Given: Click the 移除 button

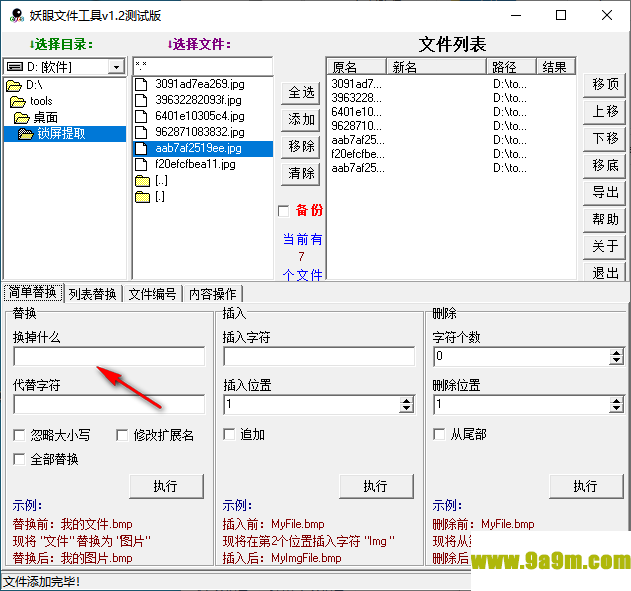Looking at the screenshot, I should pos(301,146).
